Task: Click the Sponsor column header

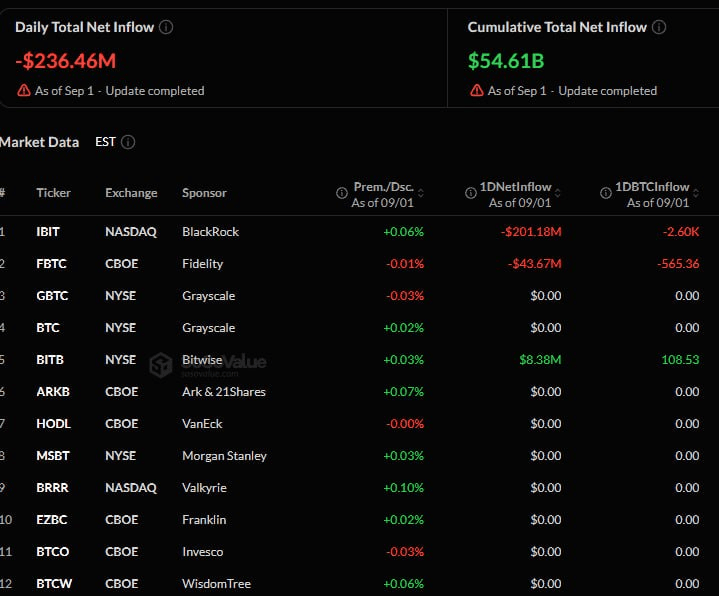Action: coord(204,193)
